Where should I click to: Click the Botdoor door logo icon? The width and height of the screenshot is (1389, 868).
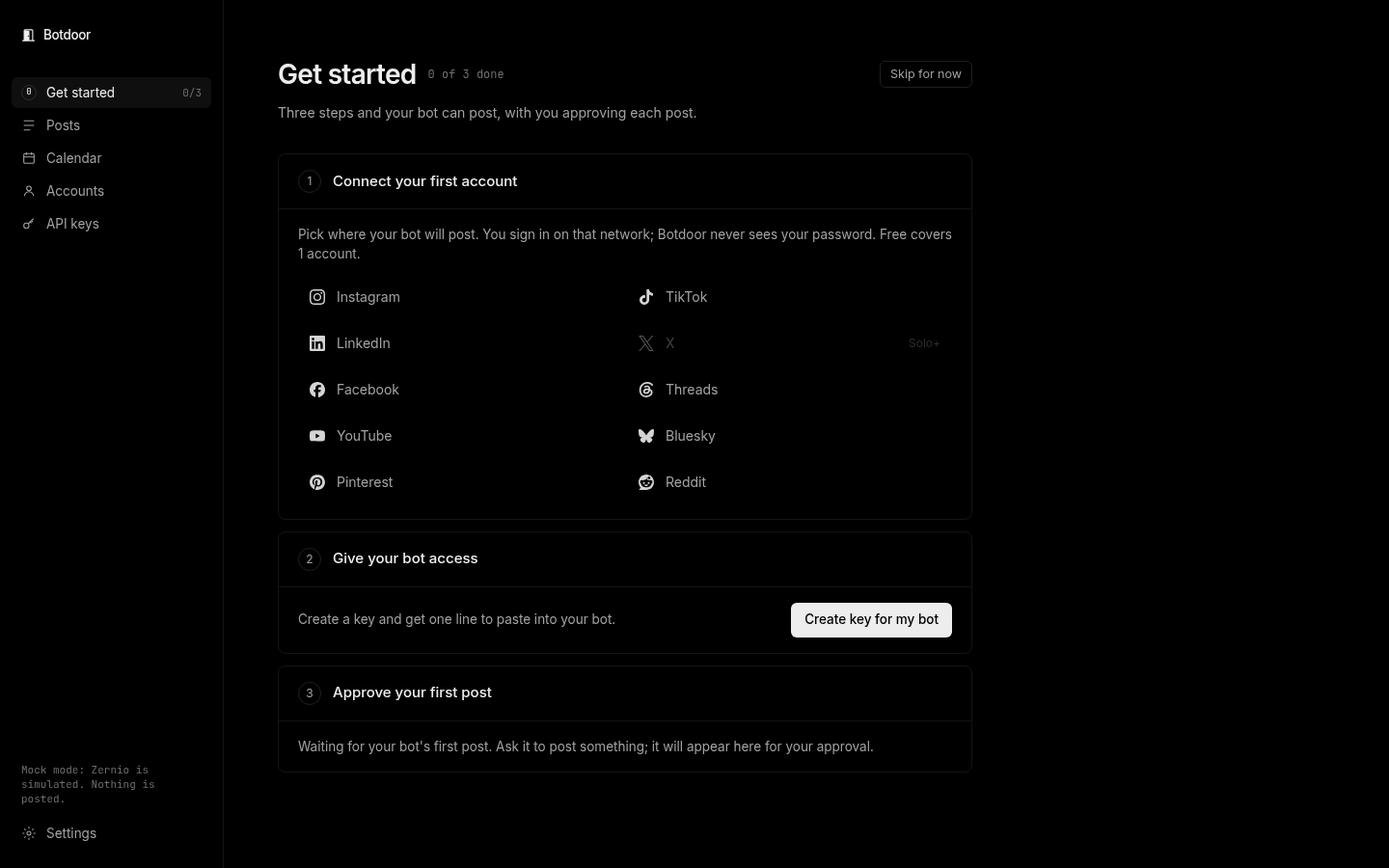[x=28, y=35]
